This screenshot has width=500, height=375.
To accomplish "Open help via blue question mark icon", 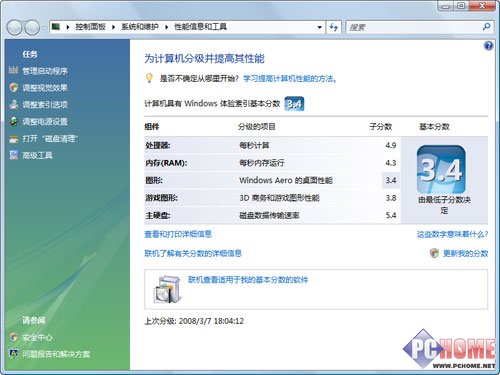I will [488, 46].
